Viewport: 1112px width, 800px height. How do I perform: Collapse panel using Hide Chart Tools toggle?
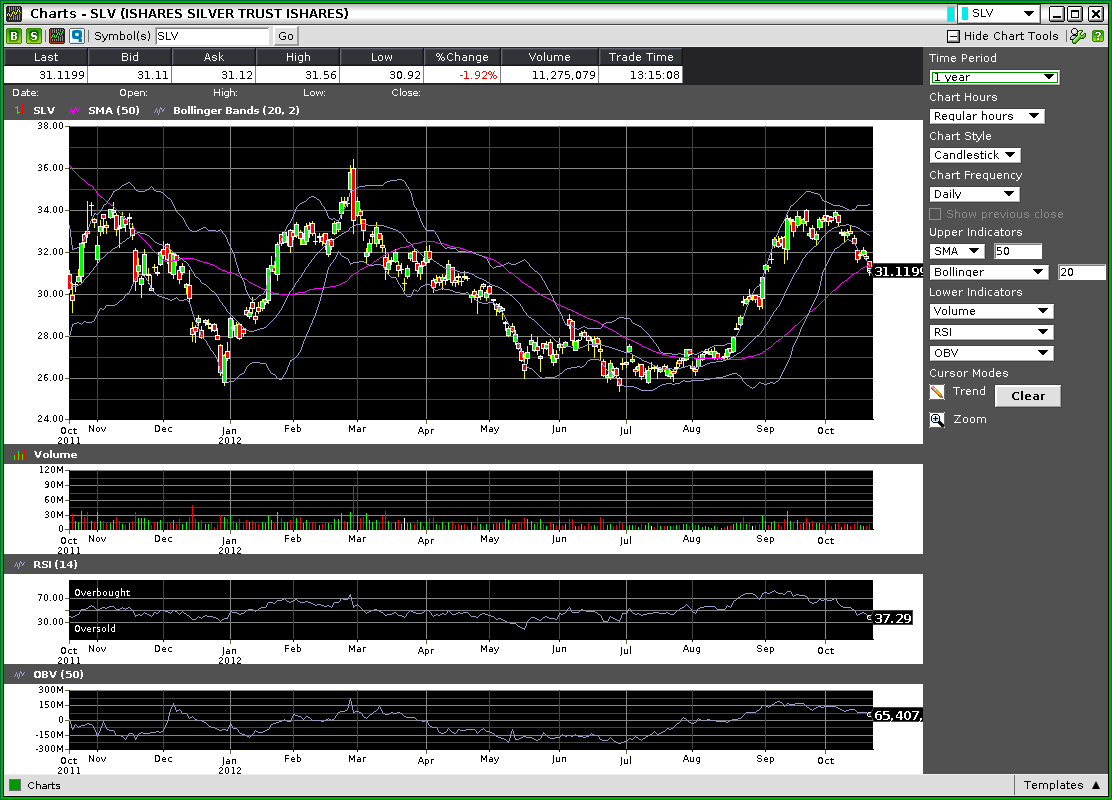[1003, 36]
